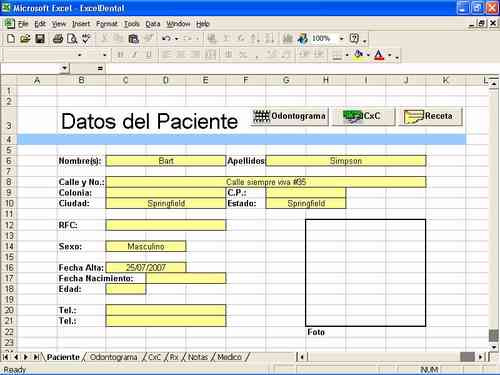Save the workbook with floppy disk icon
The width and height of the screenshot is (500, 375).
click(40, 39)
